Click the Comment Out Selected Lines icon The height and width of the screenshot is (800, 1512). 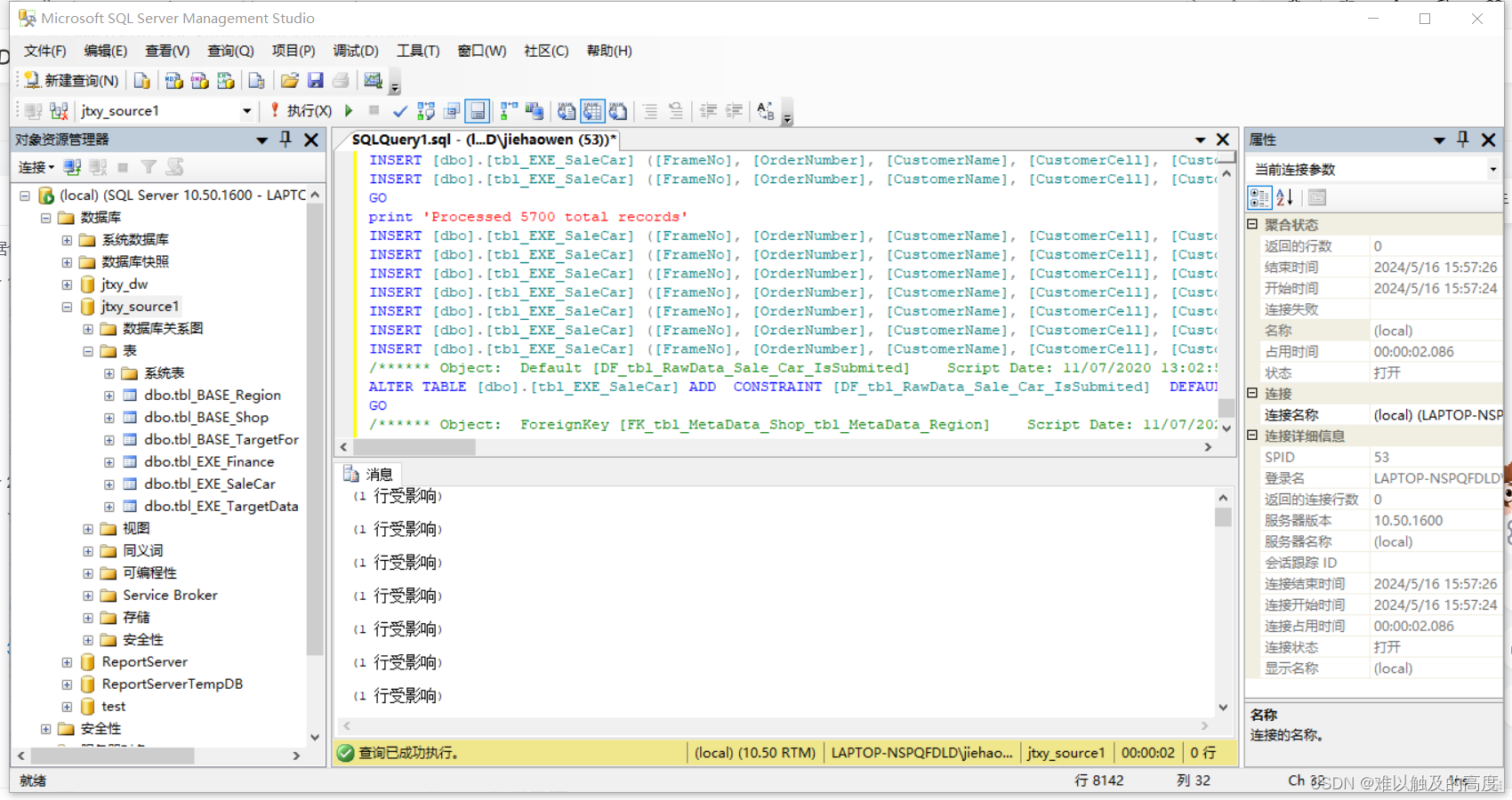650,111
